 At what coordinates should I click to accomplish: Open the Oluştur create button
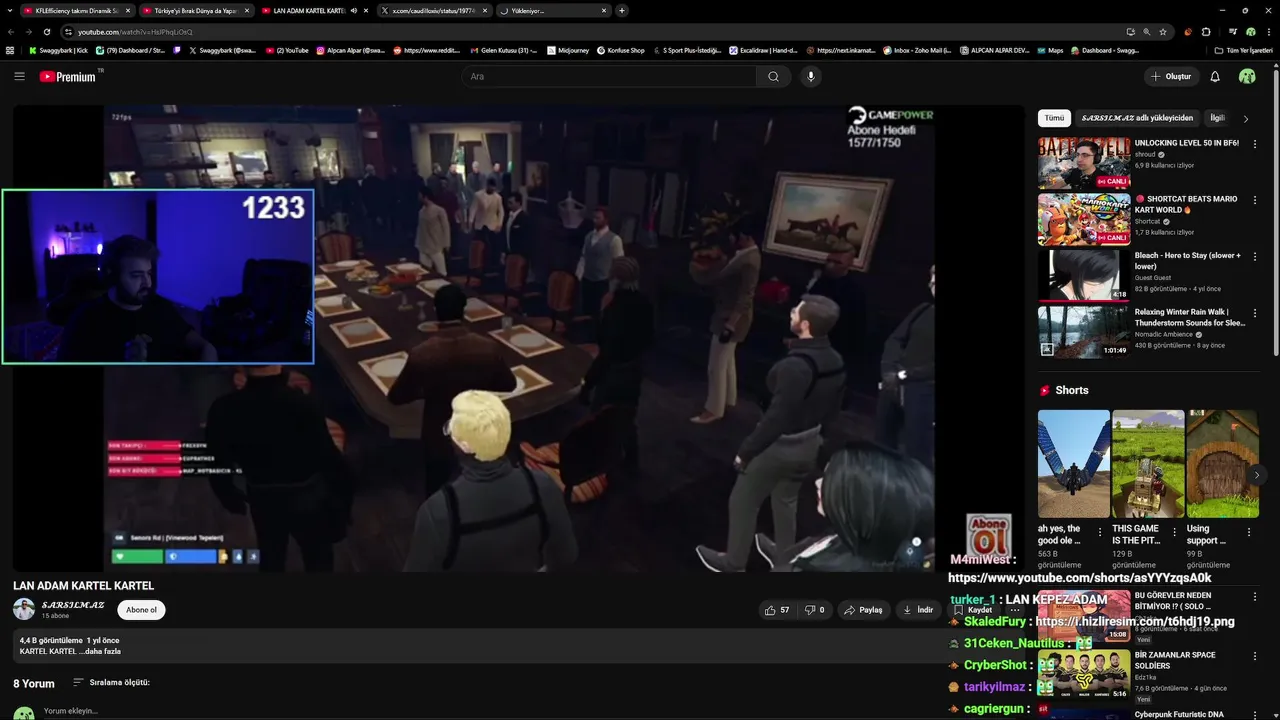point(1171,76)
